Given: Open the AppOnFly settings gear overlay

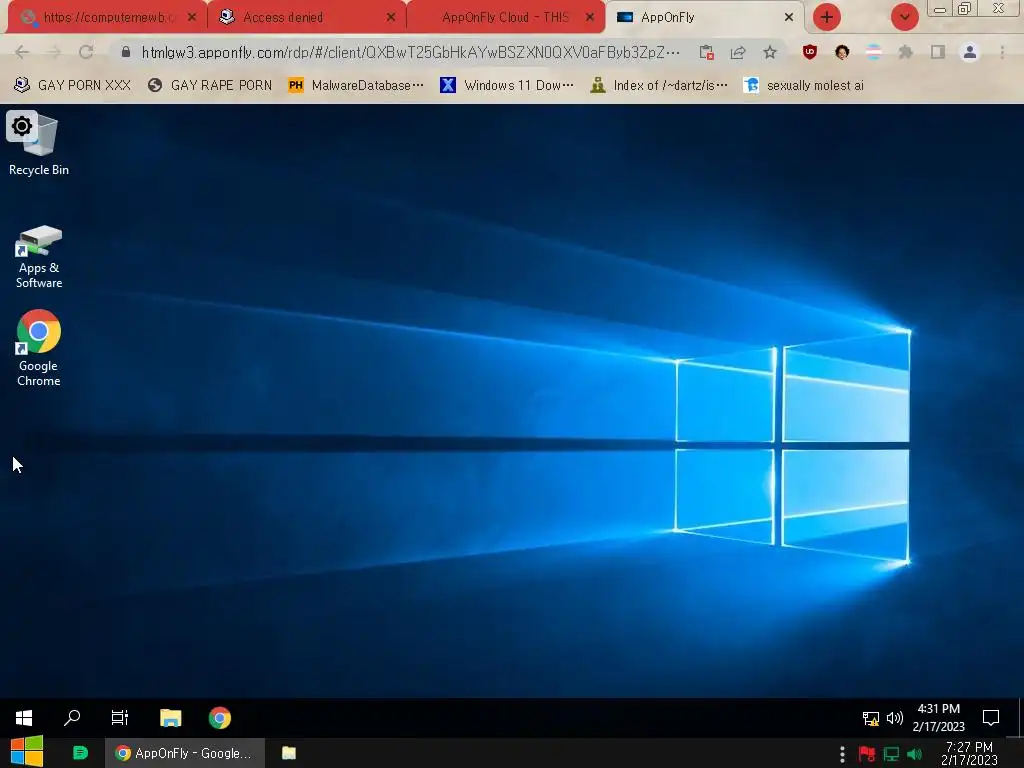Looking at the screenshot, I should coord(22,126).
